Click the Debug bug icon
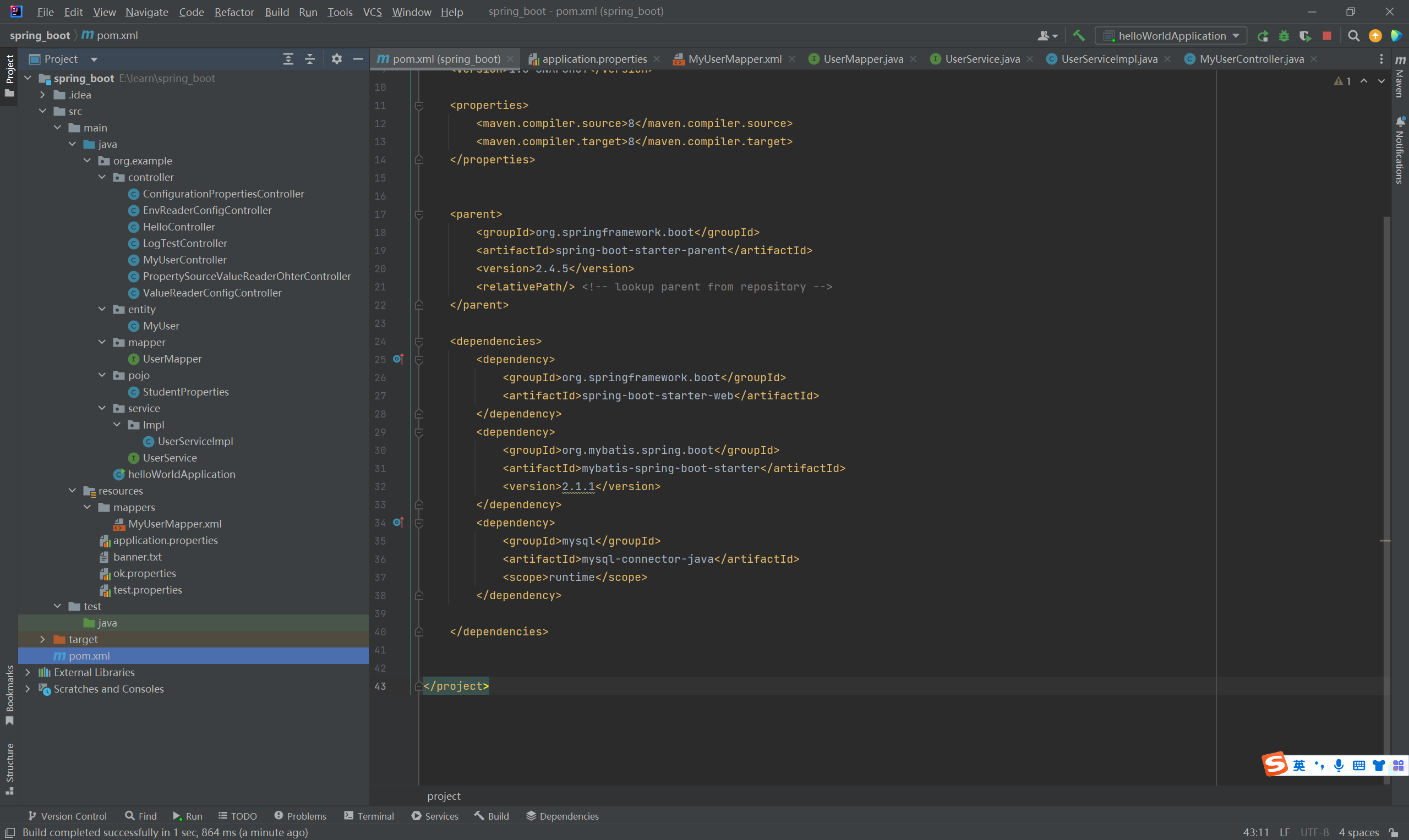Viewport: 1409px width, 840px height. point(1284,36)
